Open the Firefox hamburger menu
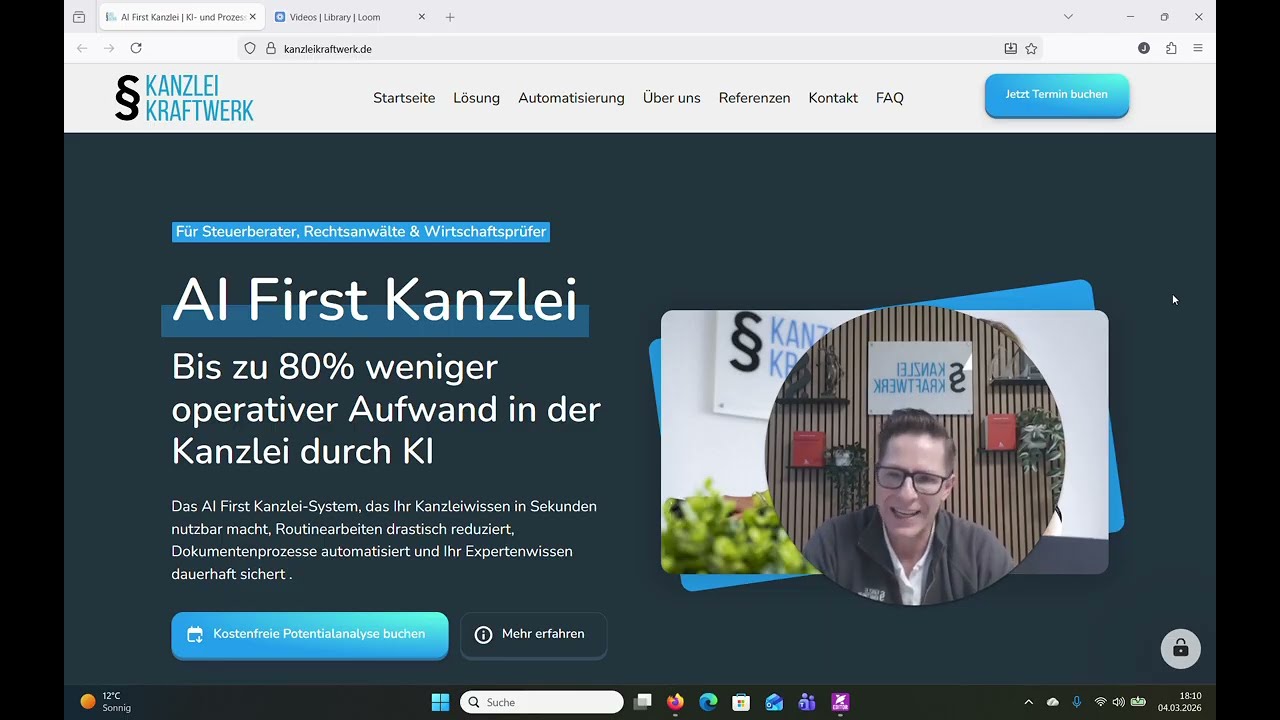This screenshot has height=720, width=1280. [x=1198, y=48]
